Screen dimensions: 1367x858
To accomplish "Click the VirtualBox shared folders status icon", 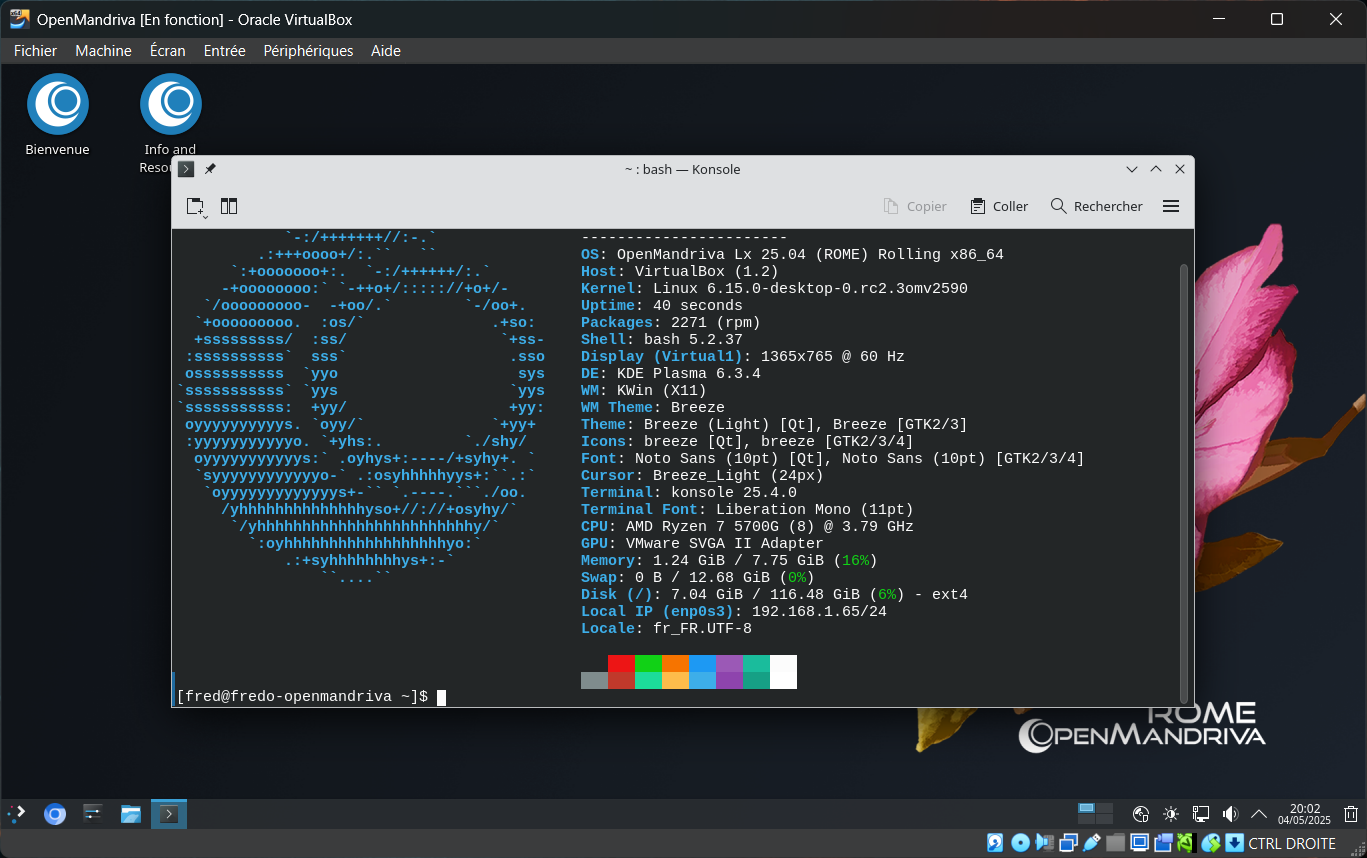I will [x=1116, y=843].
